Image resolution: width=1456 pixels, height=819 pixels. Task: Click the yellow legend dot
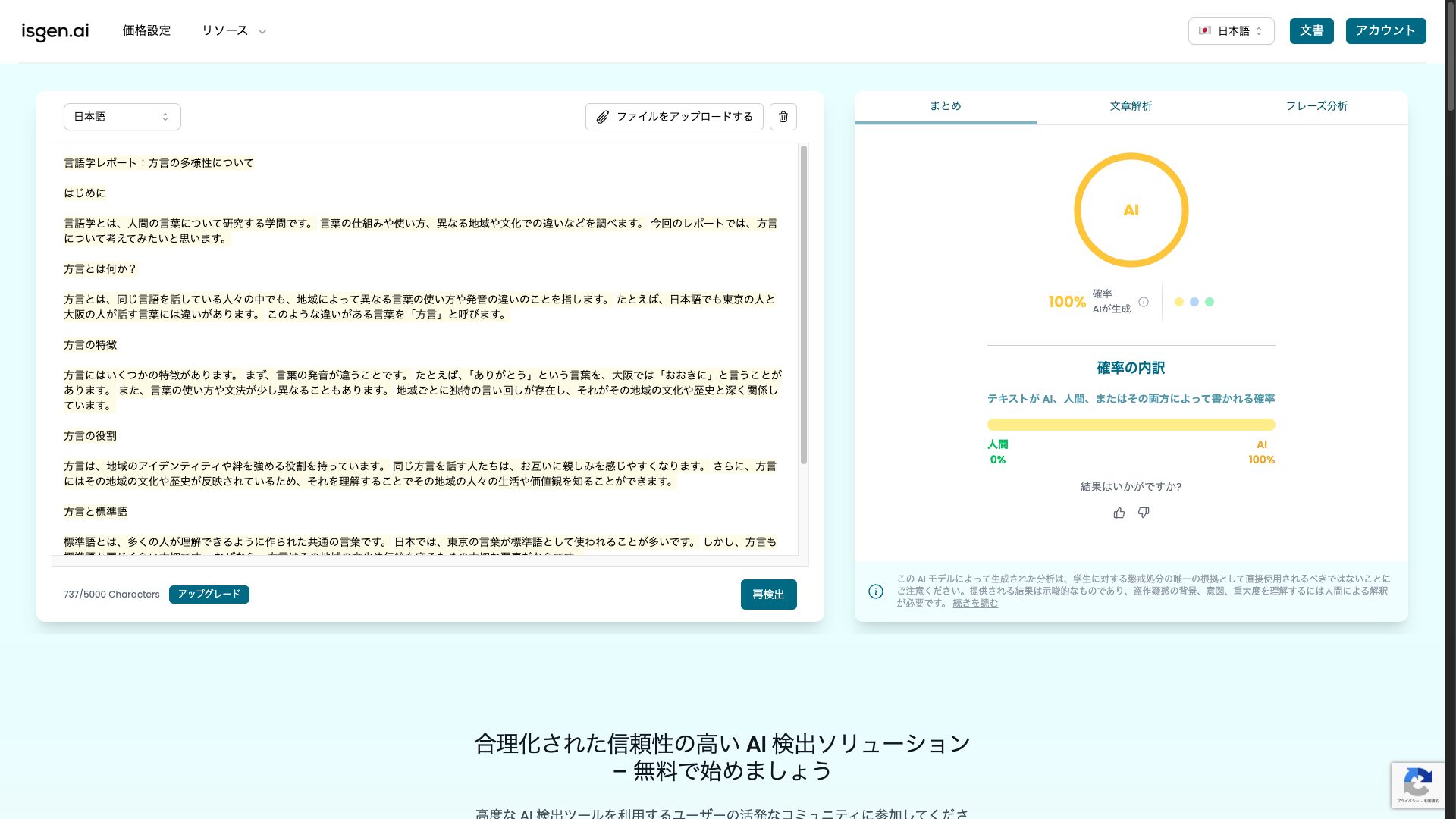(x=1179, y=302)
